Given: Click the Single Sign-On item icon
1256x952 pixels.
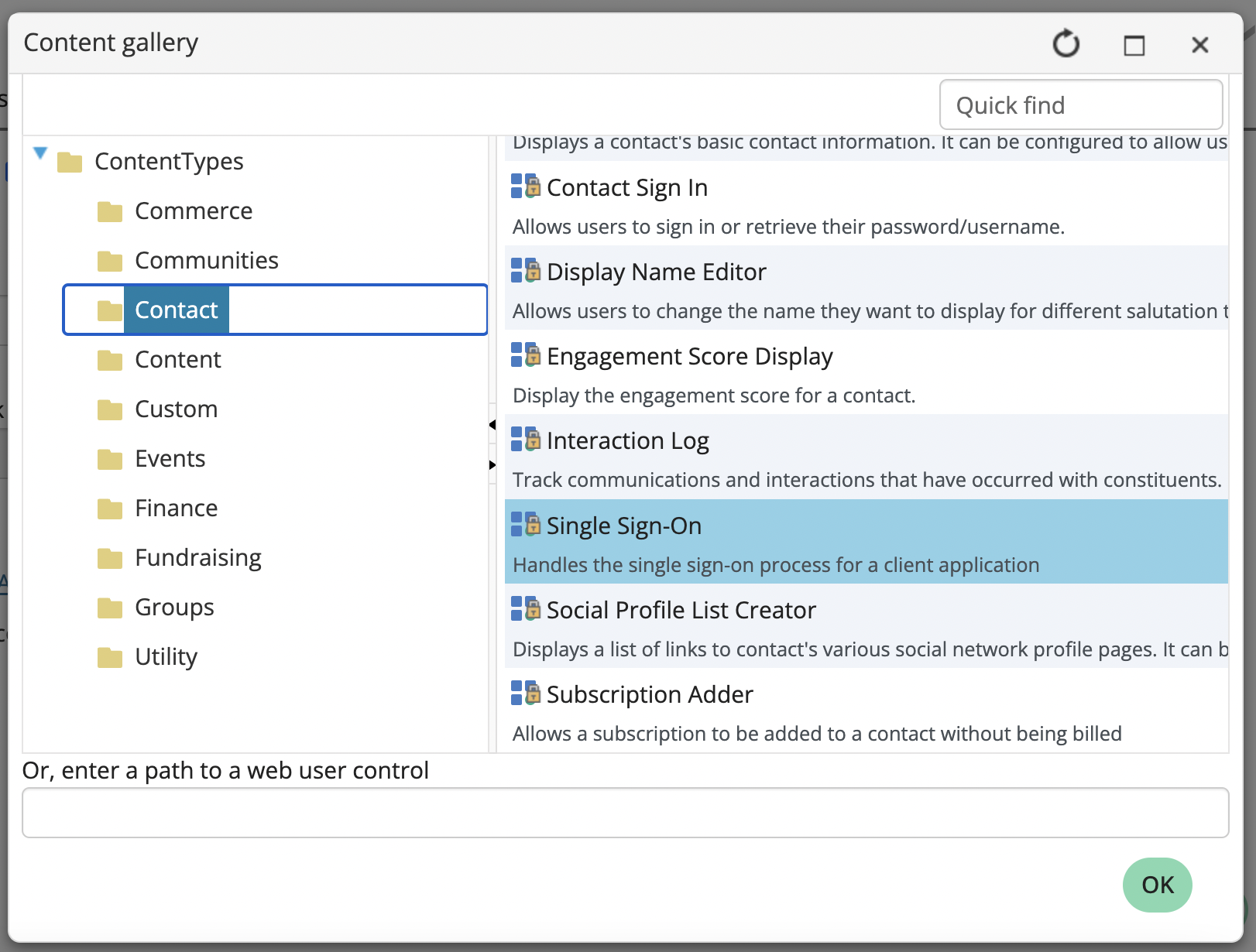Looking at the screenshot, I should pos(523,526).
